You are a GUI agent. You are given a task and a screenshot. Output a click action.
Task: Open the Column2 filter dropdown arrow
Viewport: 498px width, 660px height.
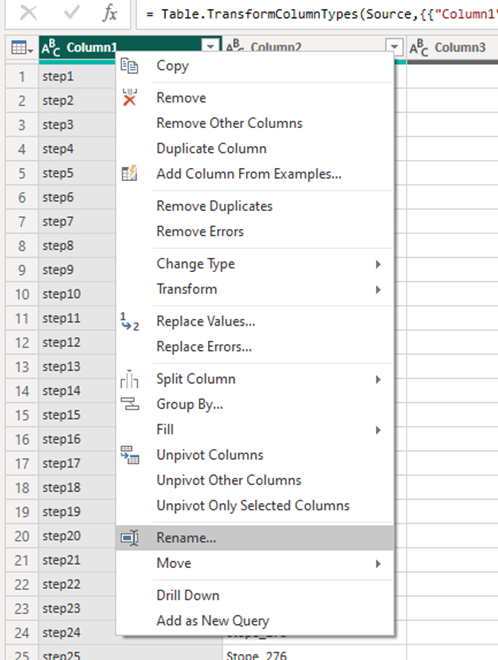coord(394,47)
